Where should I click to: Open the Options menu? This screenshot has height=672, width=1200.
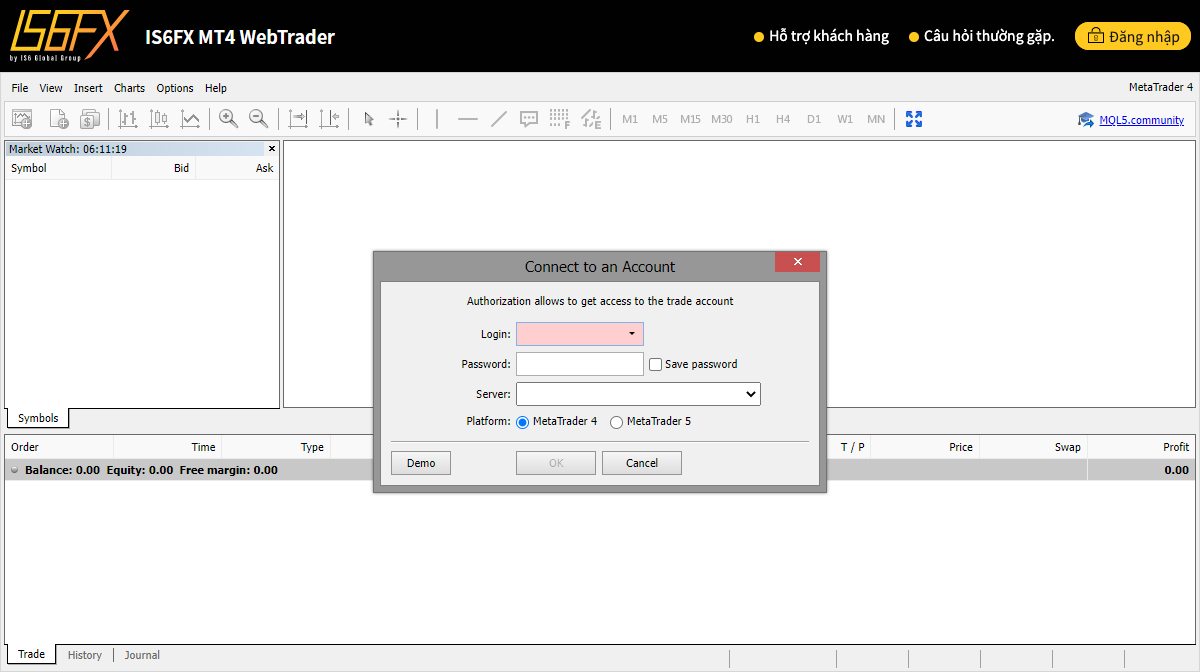point(175,88)
